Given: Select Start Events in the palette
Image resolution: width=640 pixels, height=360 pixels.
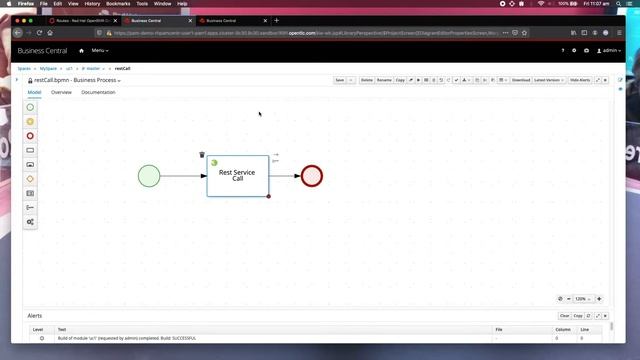Looking at the screenshot, I should (30, 107).
